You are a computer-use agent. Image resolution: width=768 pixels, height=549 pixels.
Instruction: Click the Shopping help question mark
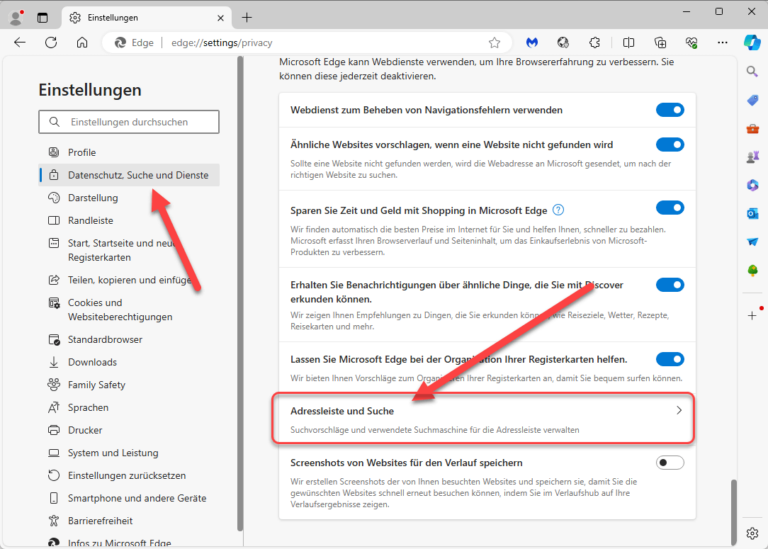[x=558, y=210]
